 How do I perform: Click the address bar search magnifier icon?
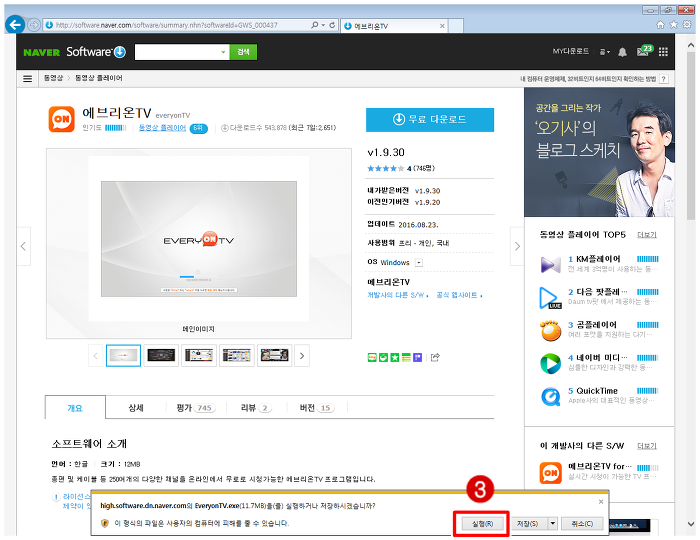click(x=315, y=25)
